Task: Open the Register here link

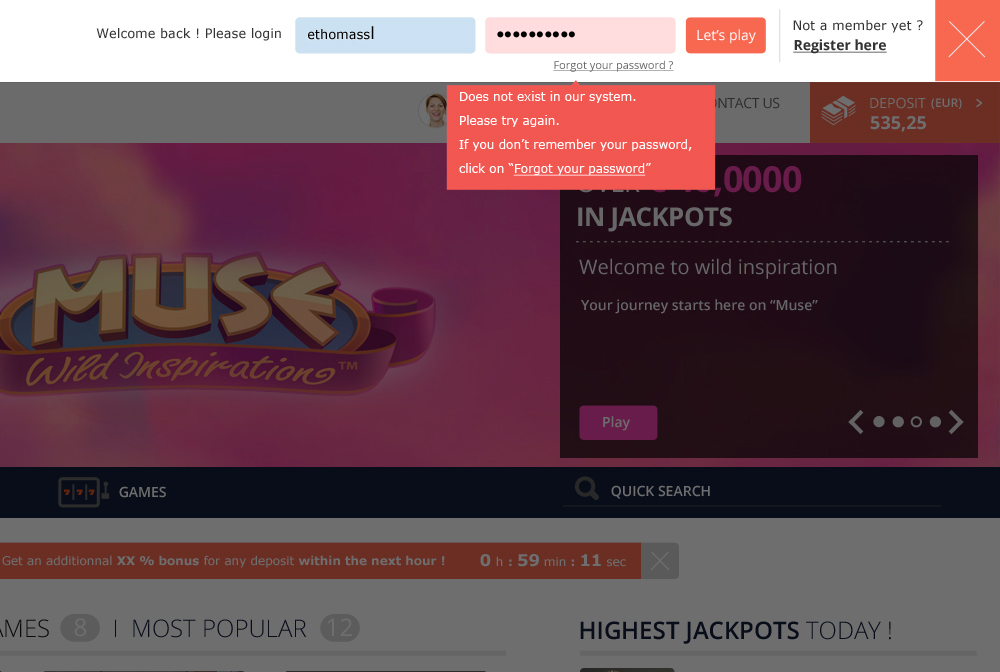Action: [840, 45]
